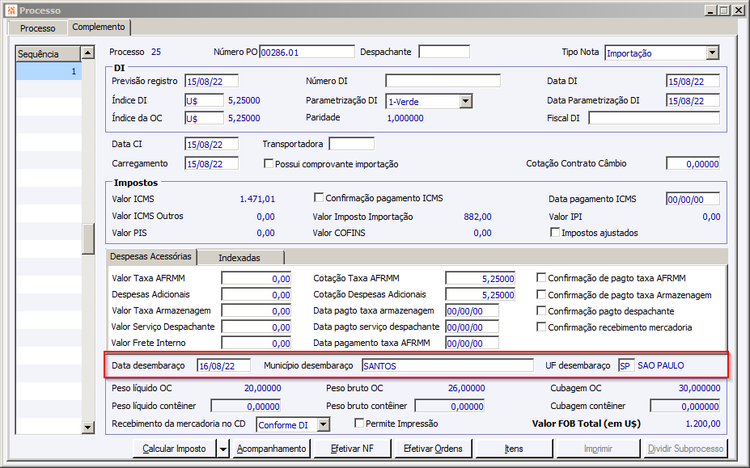Enable Possui comprovante importação checkbox

[x=268, y=164]
